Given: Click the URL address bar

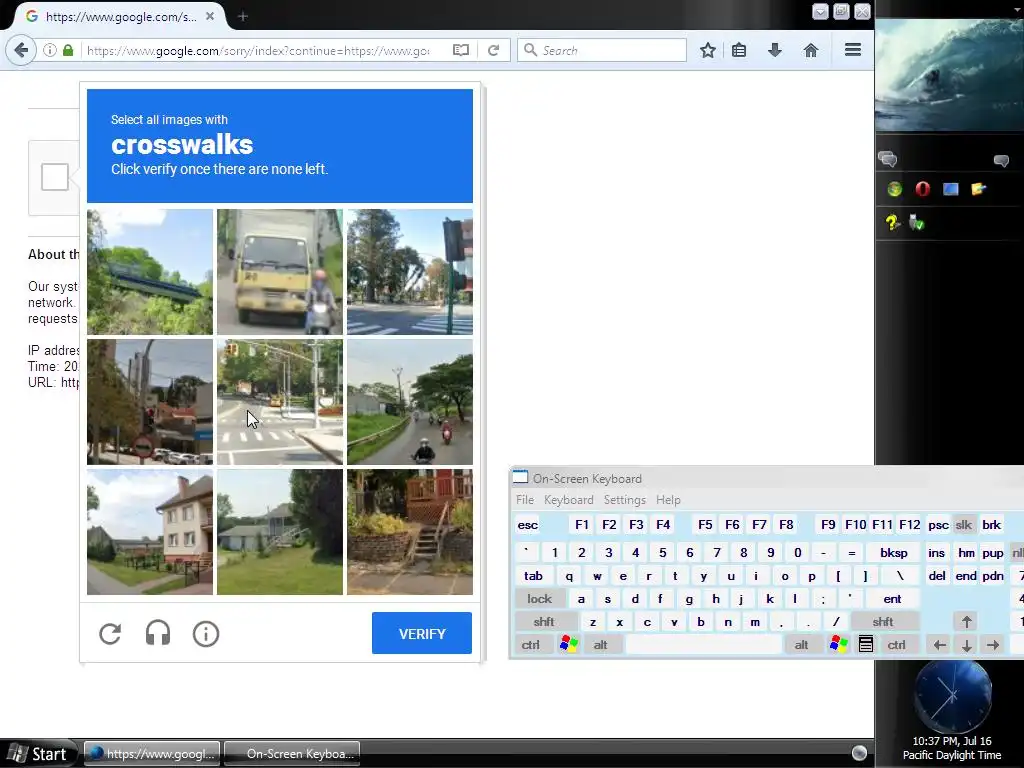Looking at the screenshot, I should click(x=261, y=50).
